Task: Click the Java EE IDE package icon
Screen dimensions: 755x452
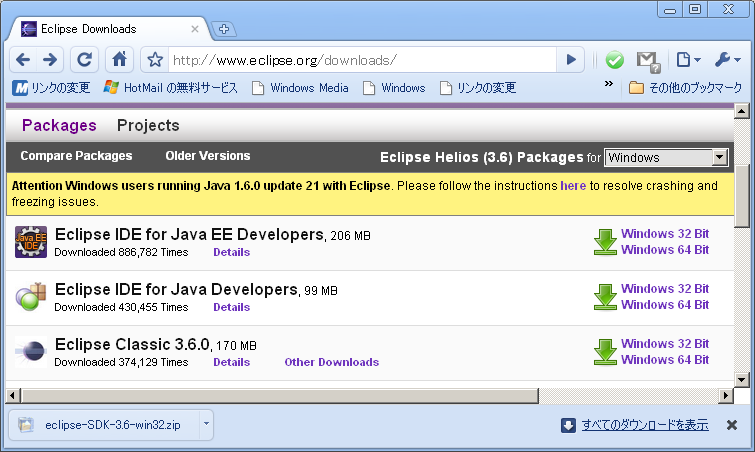Action: coord(31,242)
